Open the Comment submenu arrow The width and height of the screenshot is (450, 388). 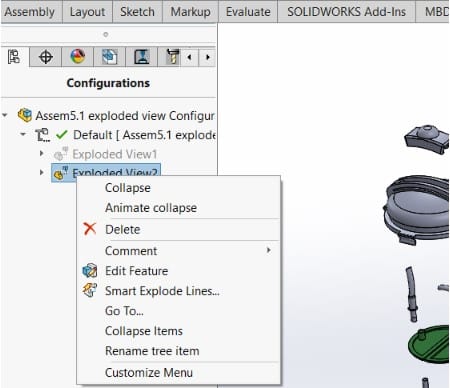coord(269,250)
